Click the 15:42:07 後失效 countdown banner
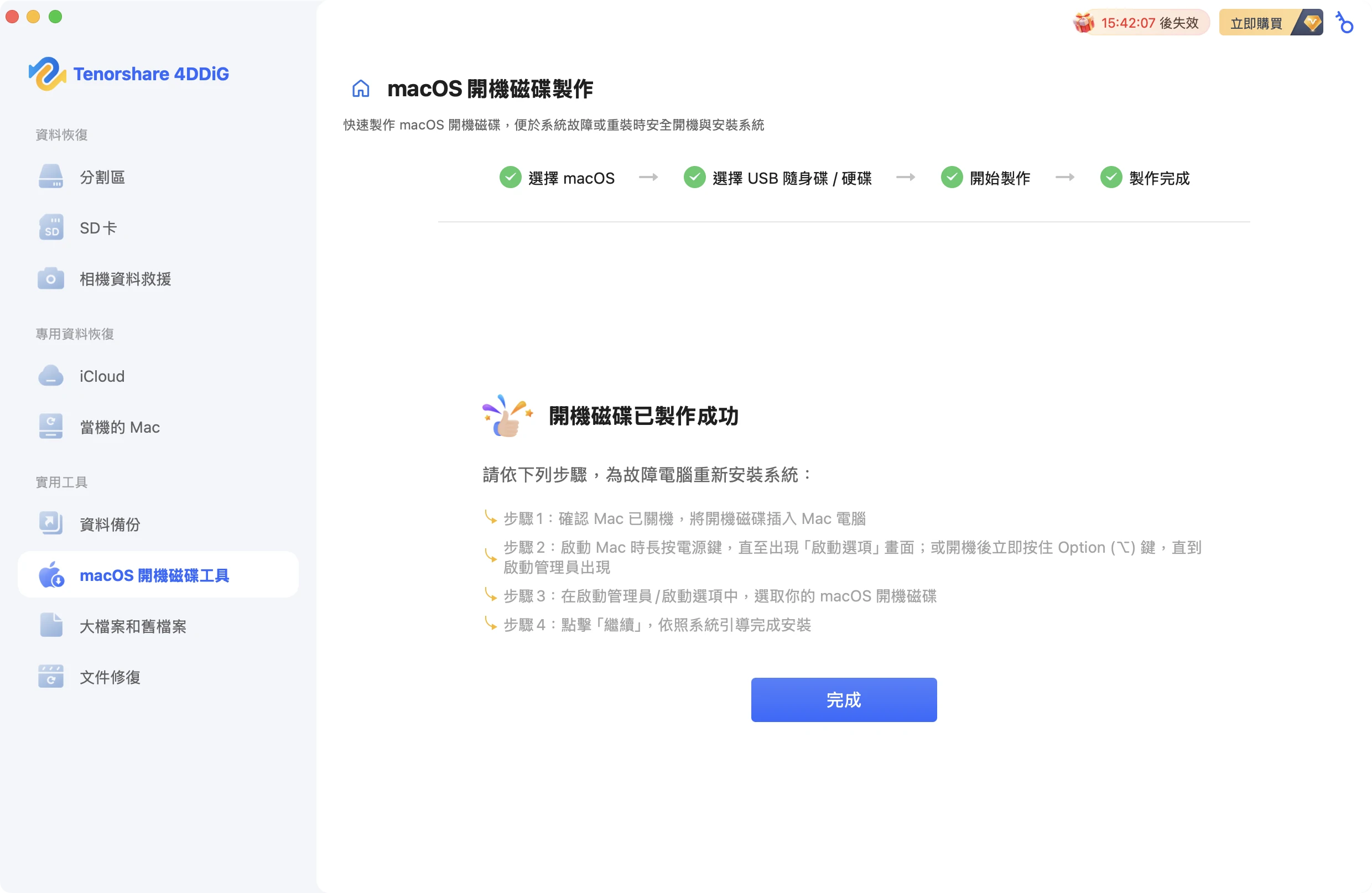 [1141, 23]
